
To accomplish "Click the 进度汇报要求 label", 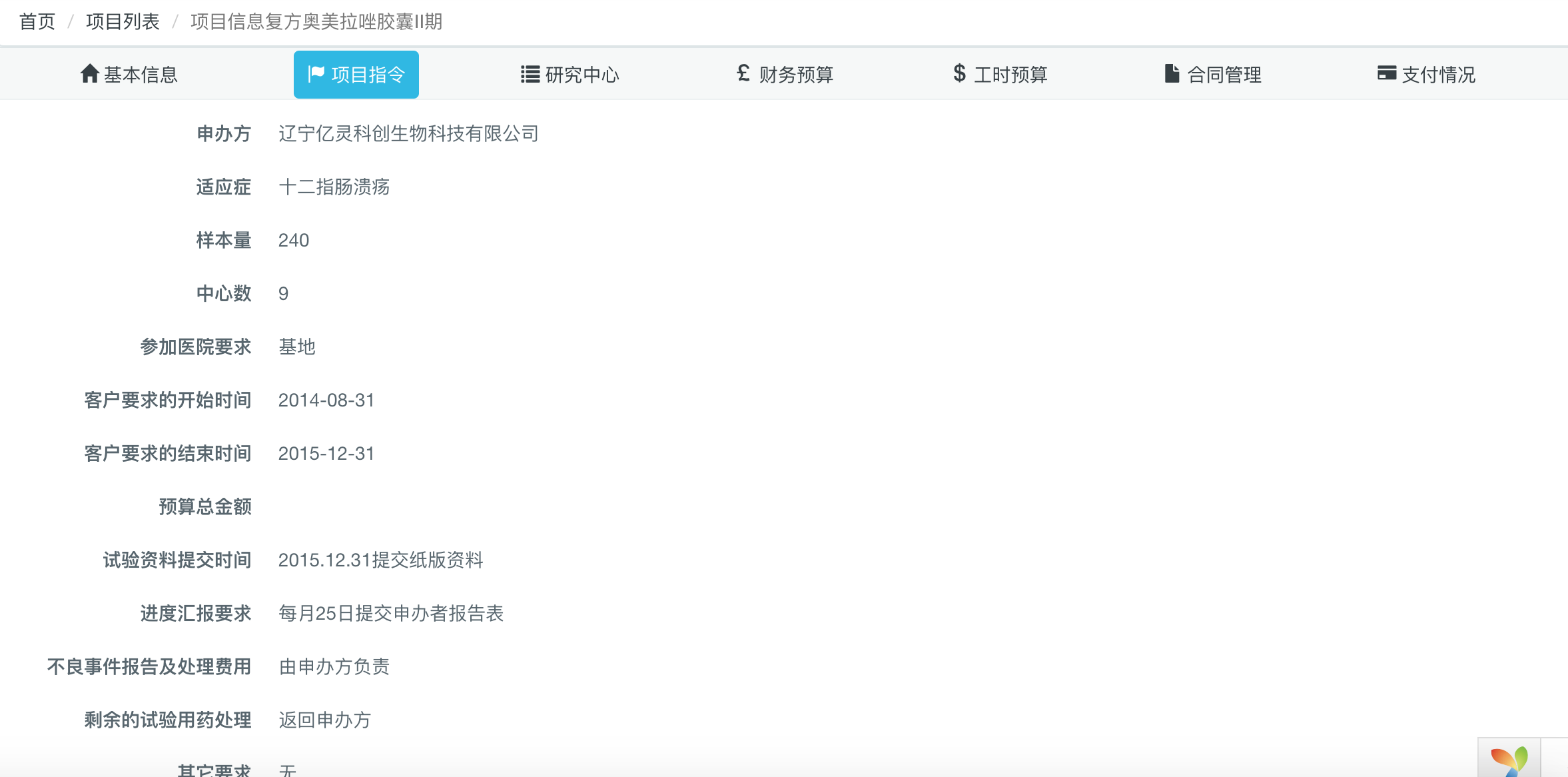I will (x=196, y=613).
